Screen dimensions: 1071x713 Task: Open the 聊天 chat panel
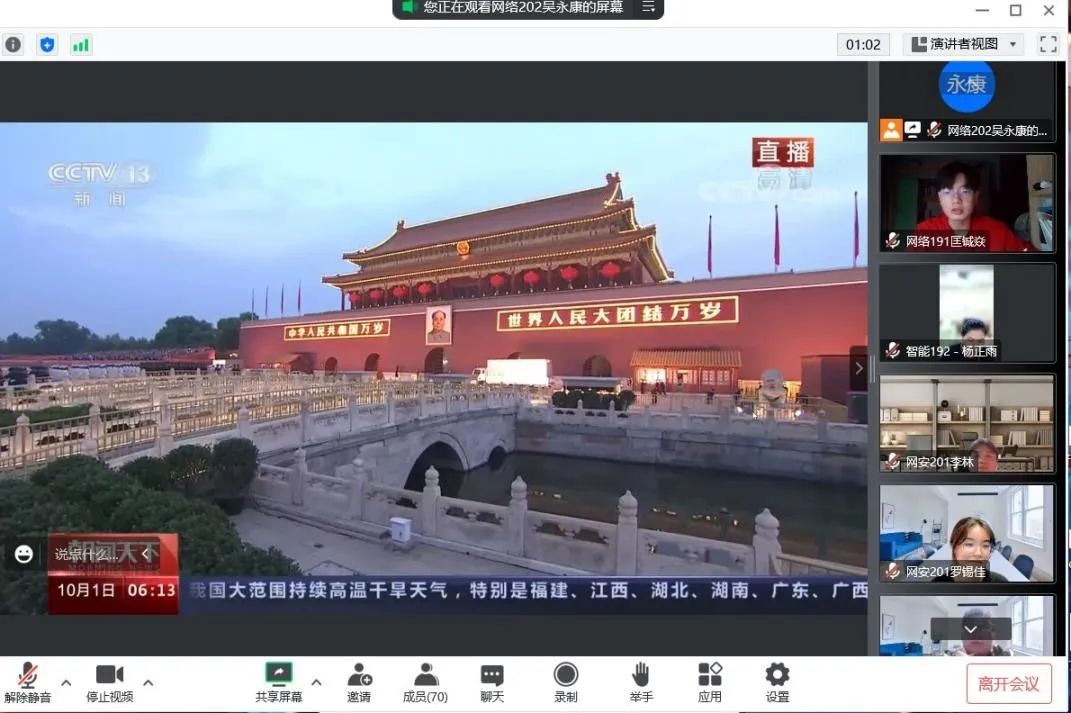coord(492,682)
